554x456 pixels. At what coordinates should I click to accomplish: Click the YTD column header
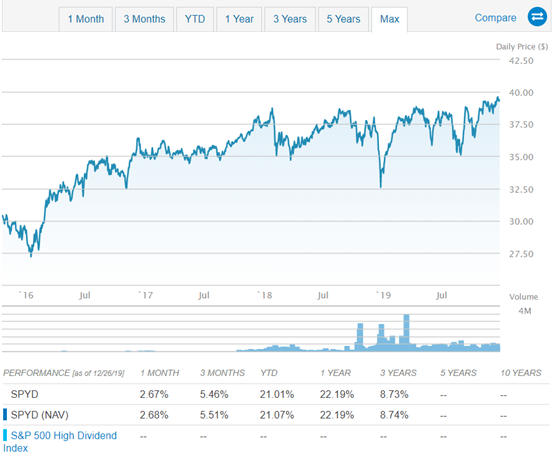269,373
